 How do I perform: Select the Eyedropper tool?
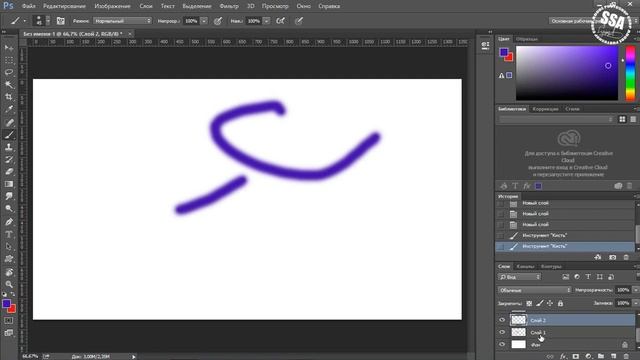pyautogui.click(x=9, y=109)
